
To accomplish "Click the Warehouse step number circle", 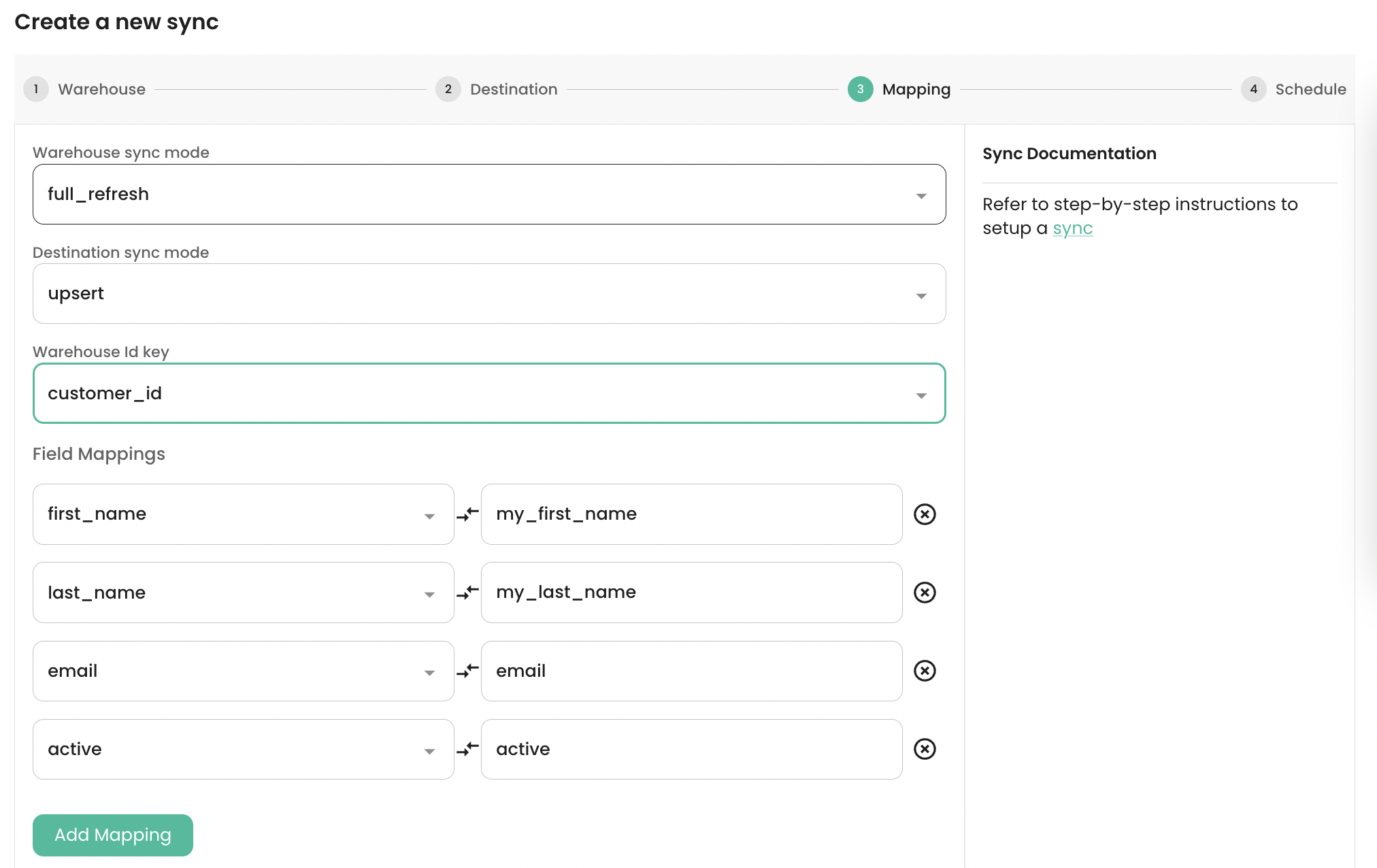I will pyautogui.click(x=35, y=89).
